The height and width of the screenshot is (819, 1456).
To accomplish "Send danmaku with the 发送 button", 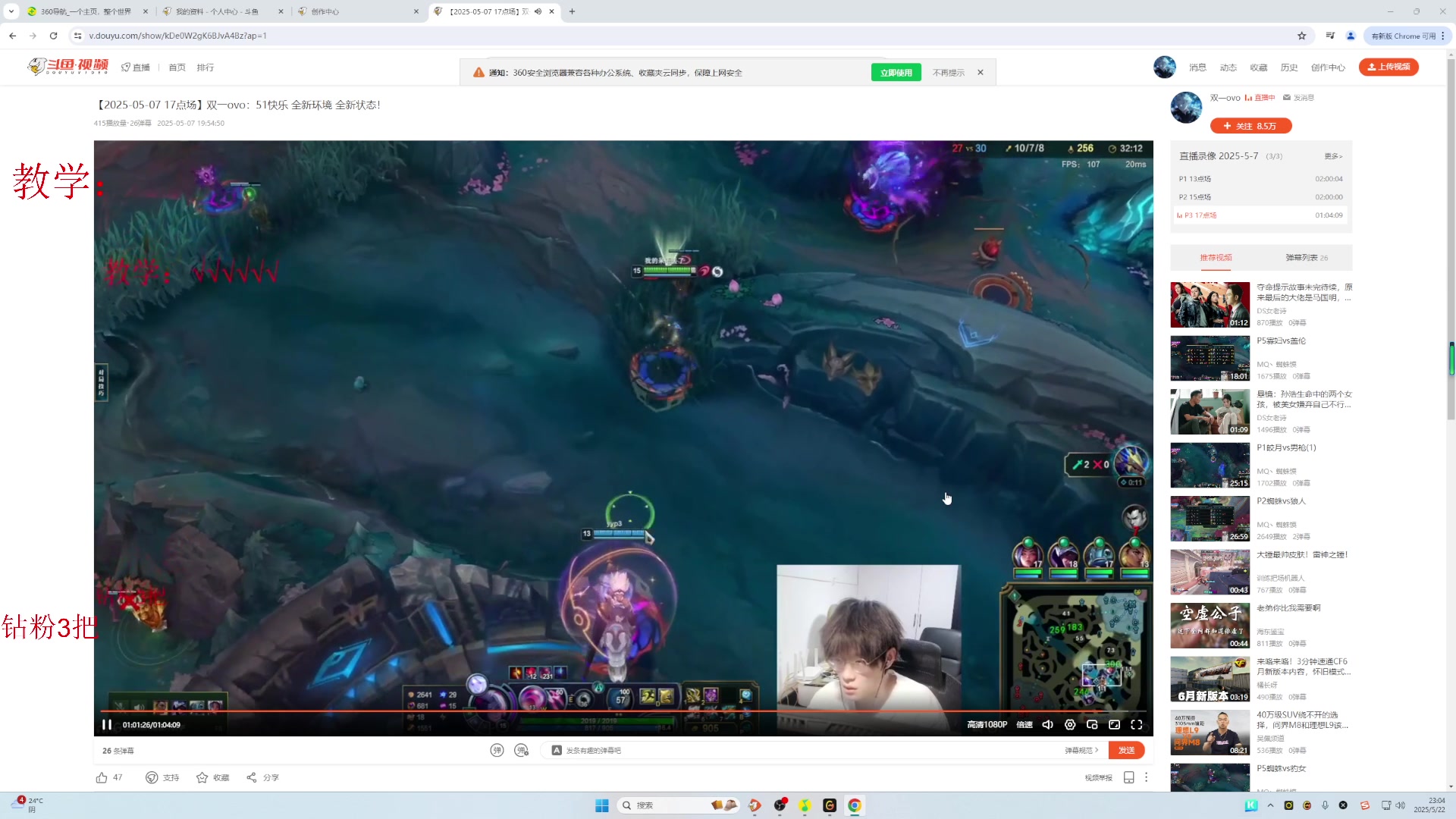I will point(1126,750).
